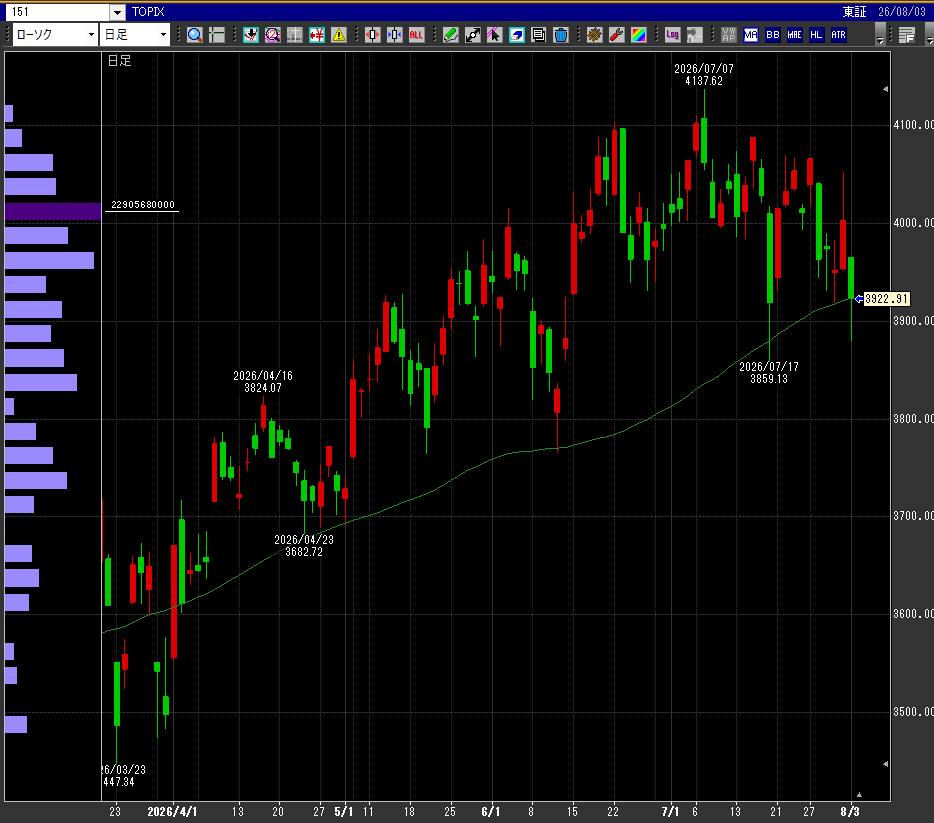Select the pointer with pink line tool

coord(494,35)
